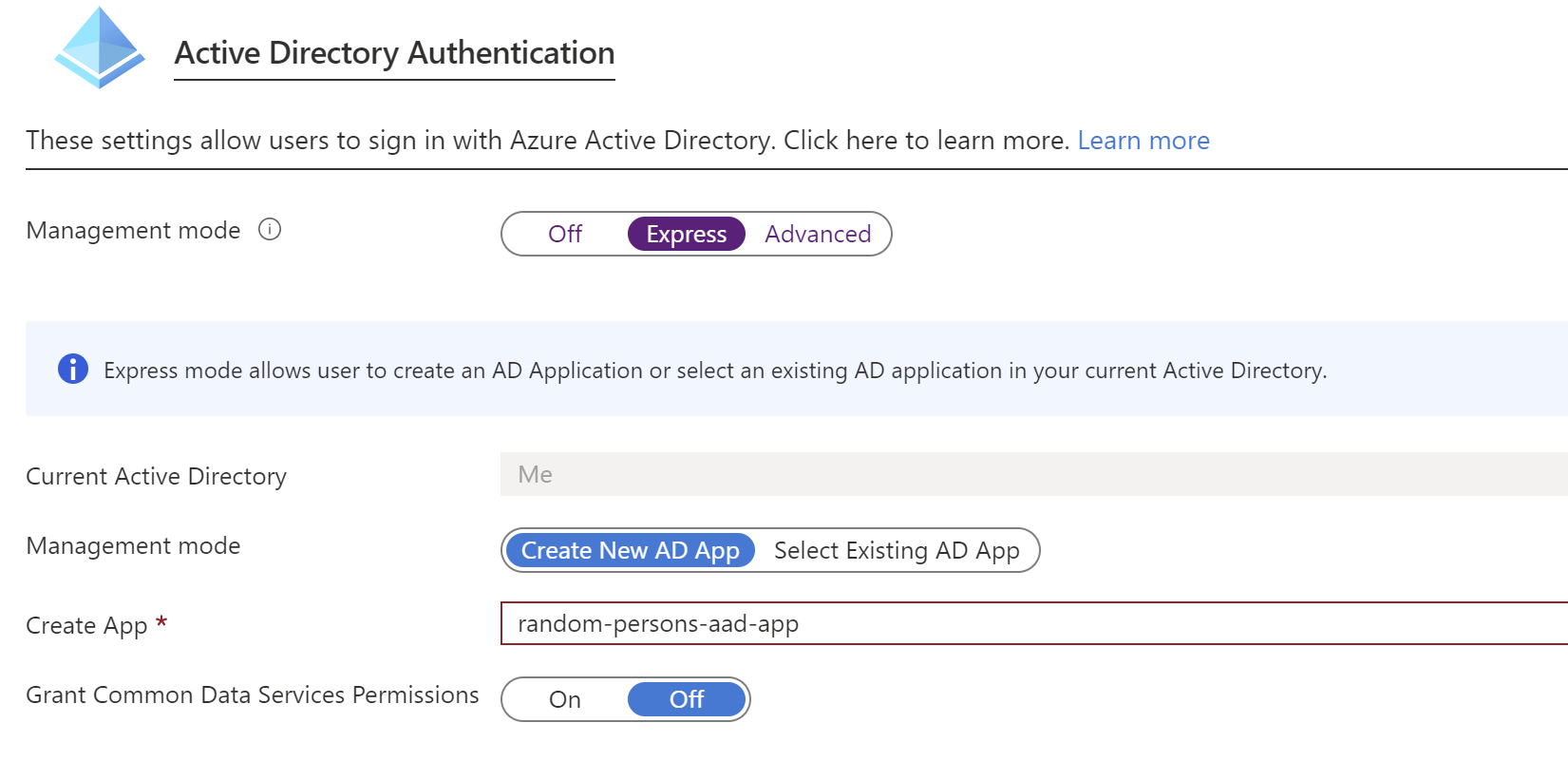Click the Create App name input field
The width and height of the screenshot is (1568, 780).
1034,623
